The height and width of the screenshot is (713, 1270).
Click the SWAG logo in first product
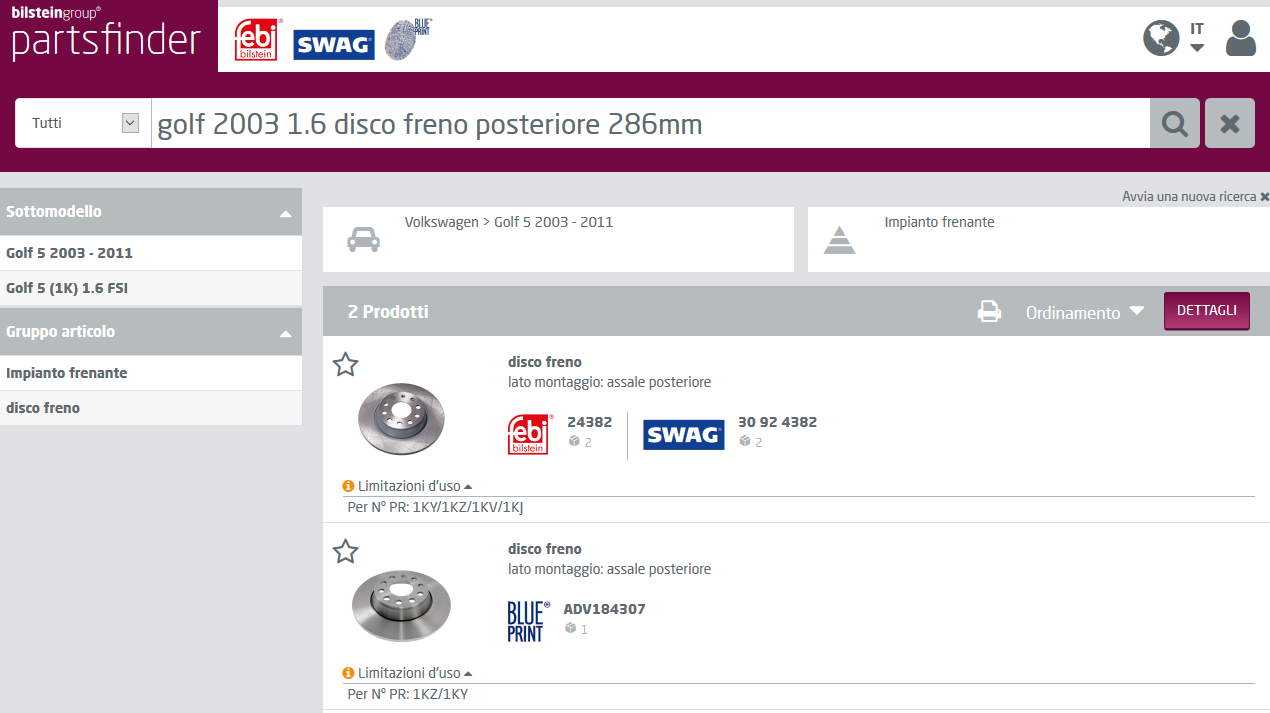pos(684,435)
